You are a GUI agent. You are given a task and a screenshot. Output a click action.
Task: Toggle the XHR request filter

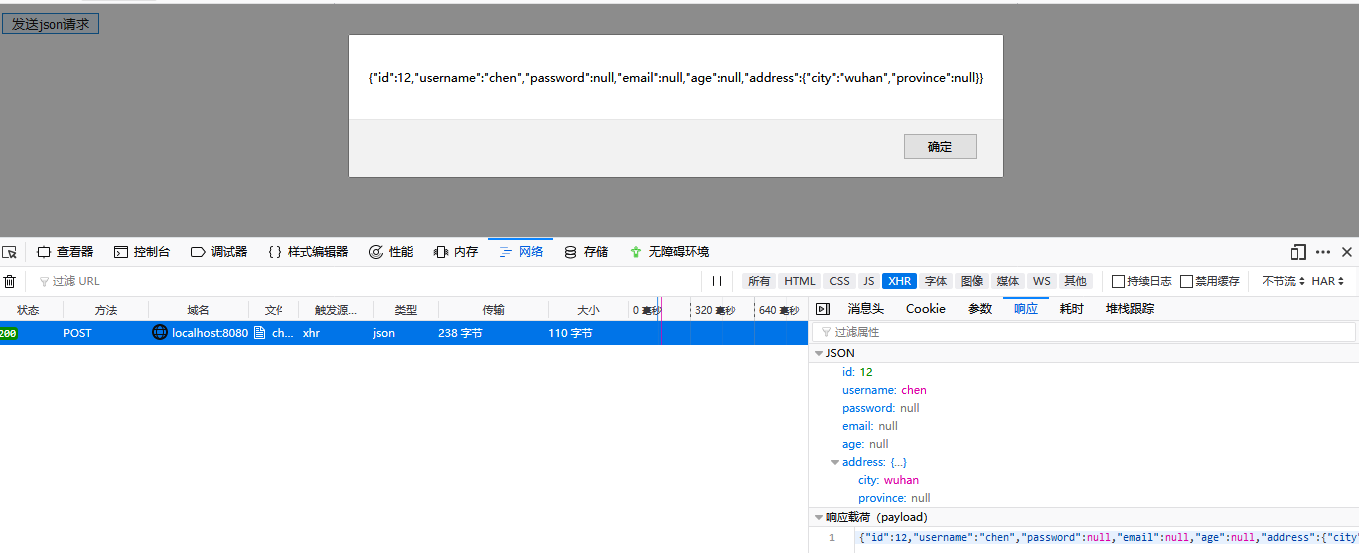(900, 282)
